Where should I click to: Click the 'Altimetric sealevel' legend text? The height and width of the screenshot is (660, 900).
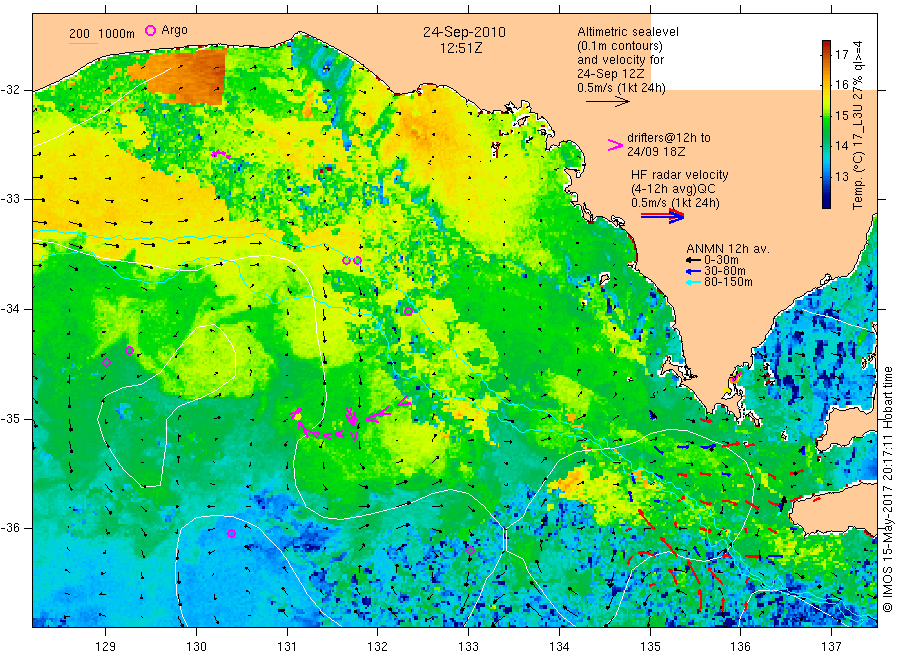(627, 32)
